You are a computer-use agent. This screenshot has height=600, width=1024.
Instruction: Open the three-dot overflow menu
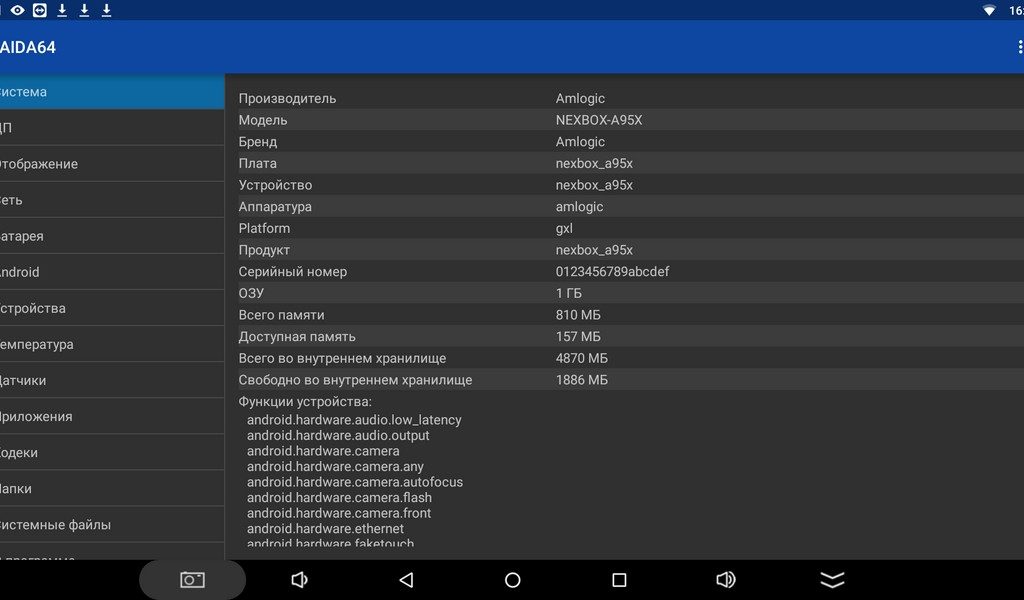point(1018,48)
